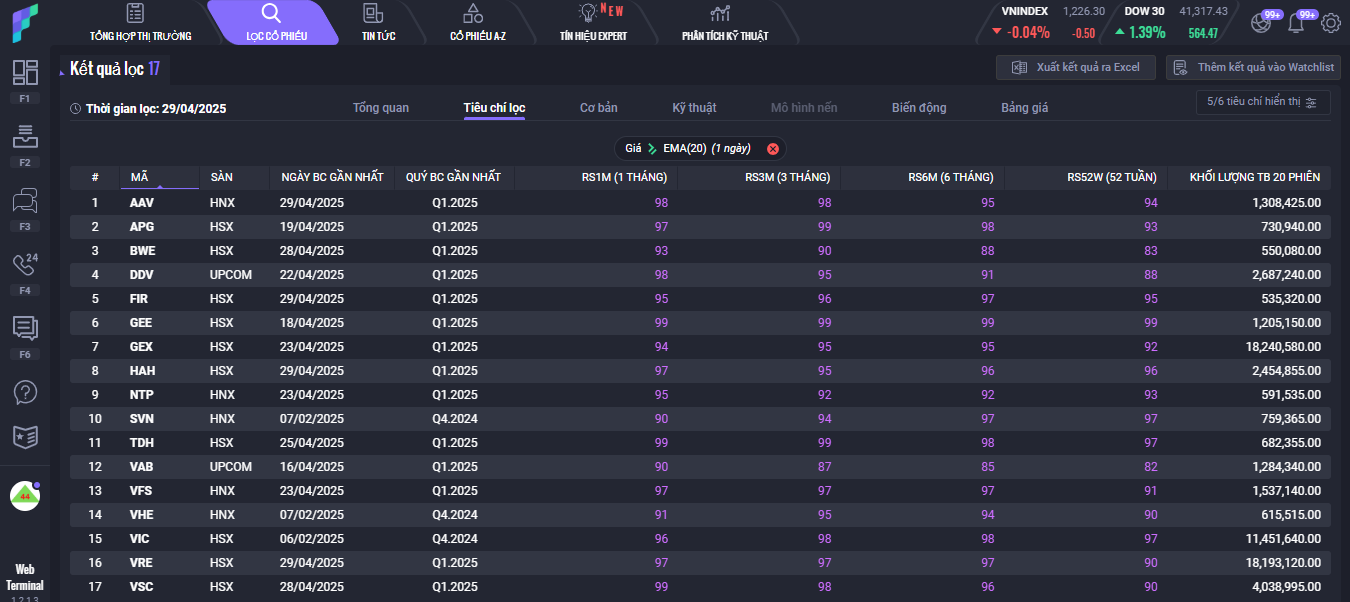Click the globe news icon
Screen dimensions: 1350x602
[1262, 22]
